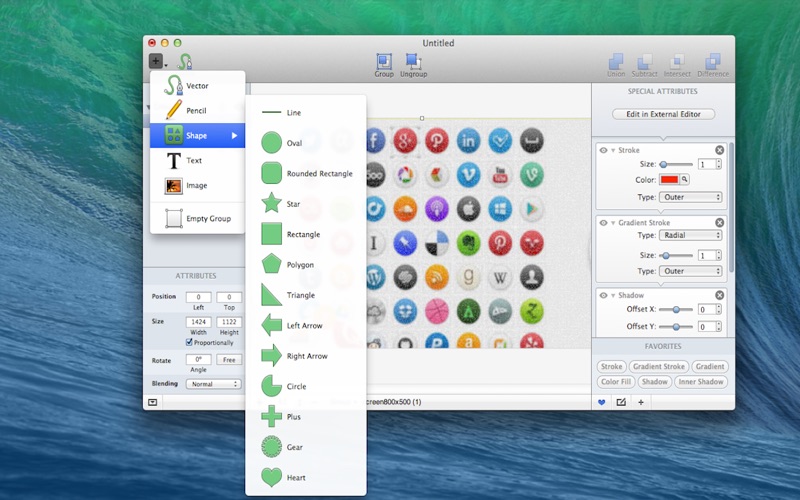Toggle Shadow effect visibility eye

click(603, 295)
